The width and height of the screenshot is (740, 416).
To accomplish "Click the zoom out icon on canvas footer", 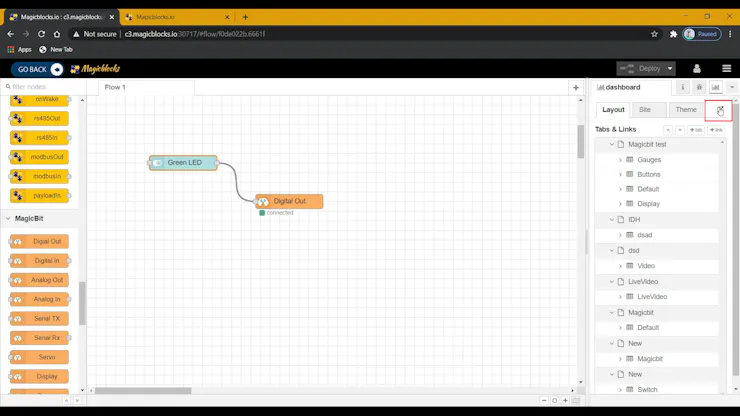I will tap(544, 400).
